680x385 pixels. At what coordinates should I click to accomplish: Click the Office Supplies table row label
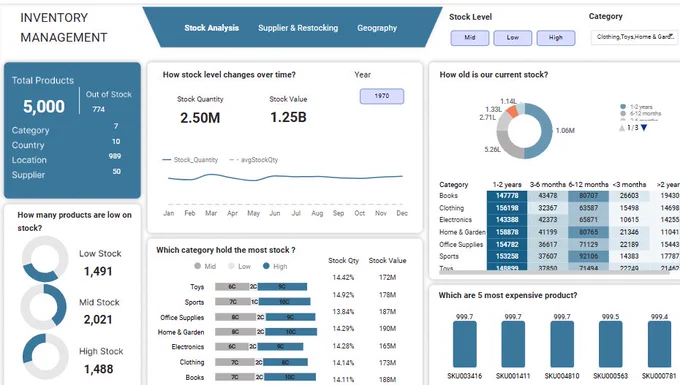461,245
